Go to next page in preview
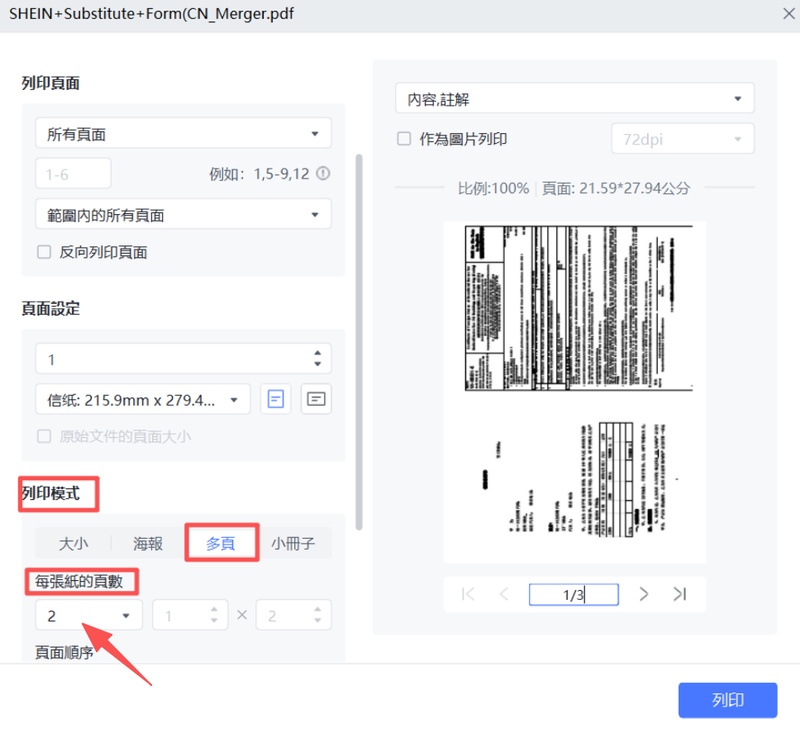The height and width of the screenshot is (733, 800). [644, 594]
